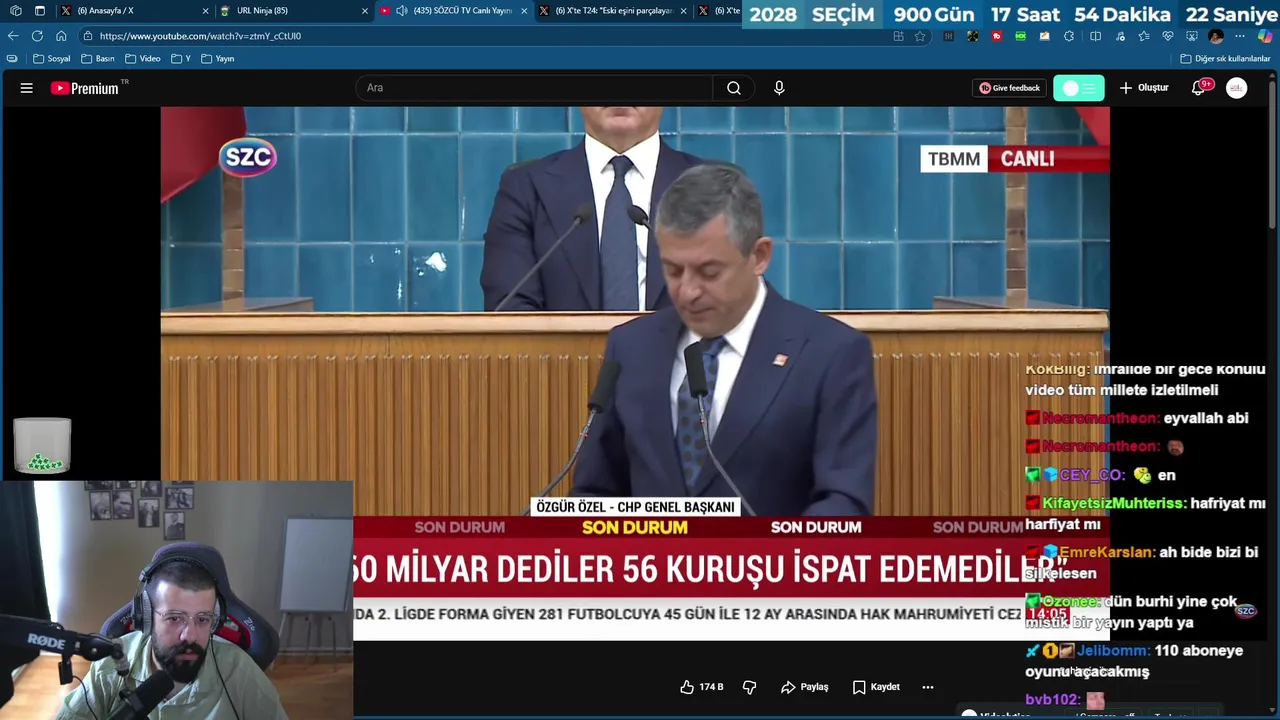Click chat username 'KifayetsizMuhteriss'
Viewport: 1280px width, 720px height.
[1114, 503]
